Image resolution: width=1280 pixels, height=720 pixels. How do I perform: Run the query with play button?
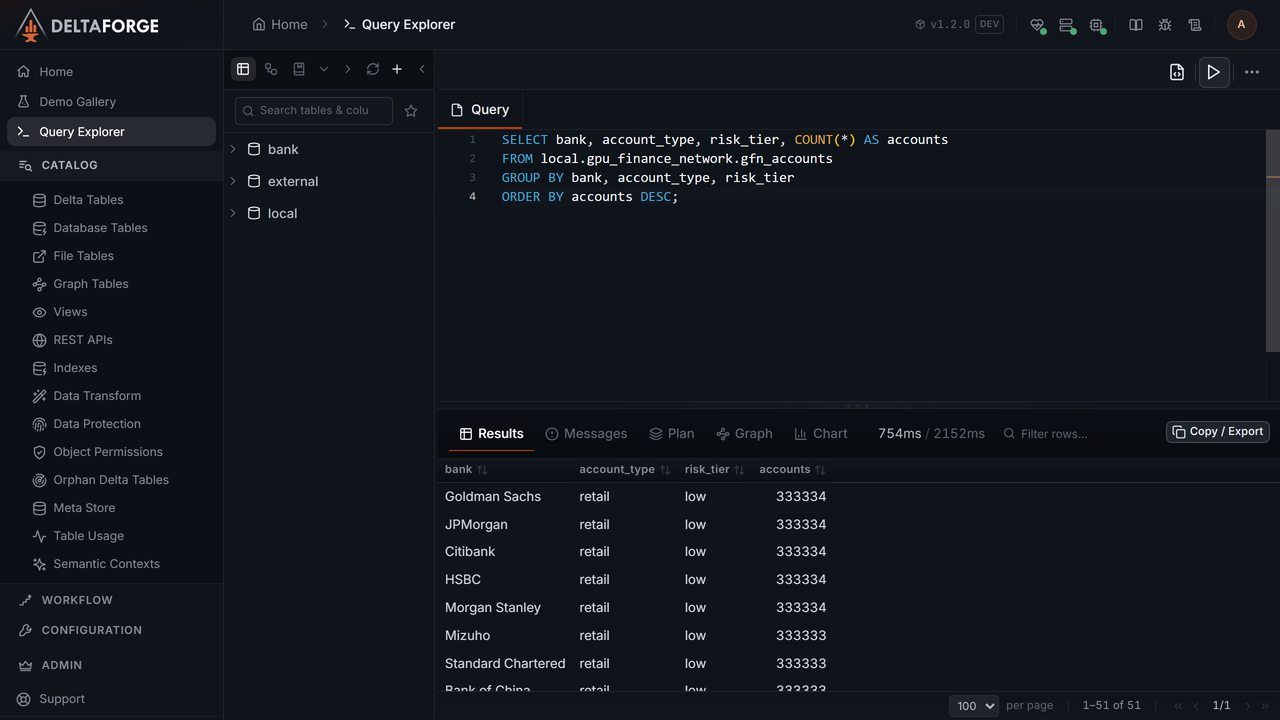tap(1214, 72)
